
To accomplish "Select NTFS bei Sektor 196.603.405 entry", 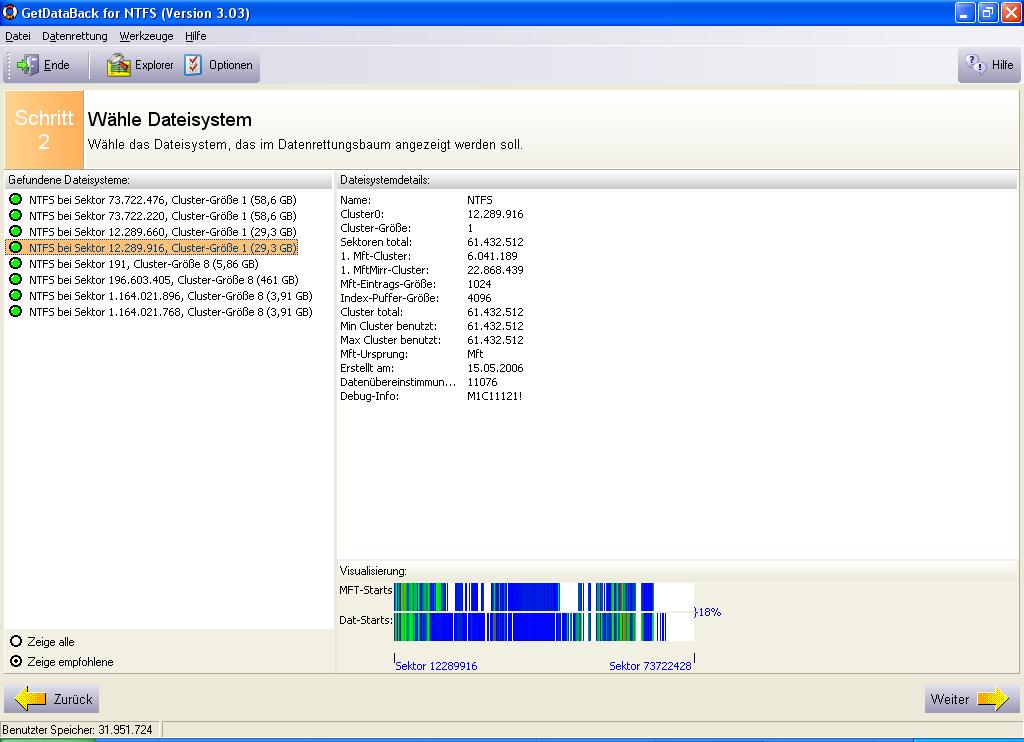I will 163,280.
